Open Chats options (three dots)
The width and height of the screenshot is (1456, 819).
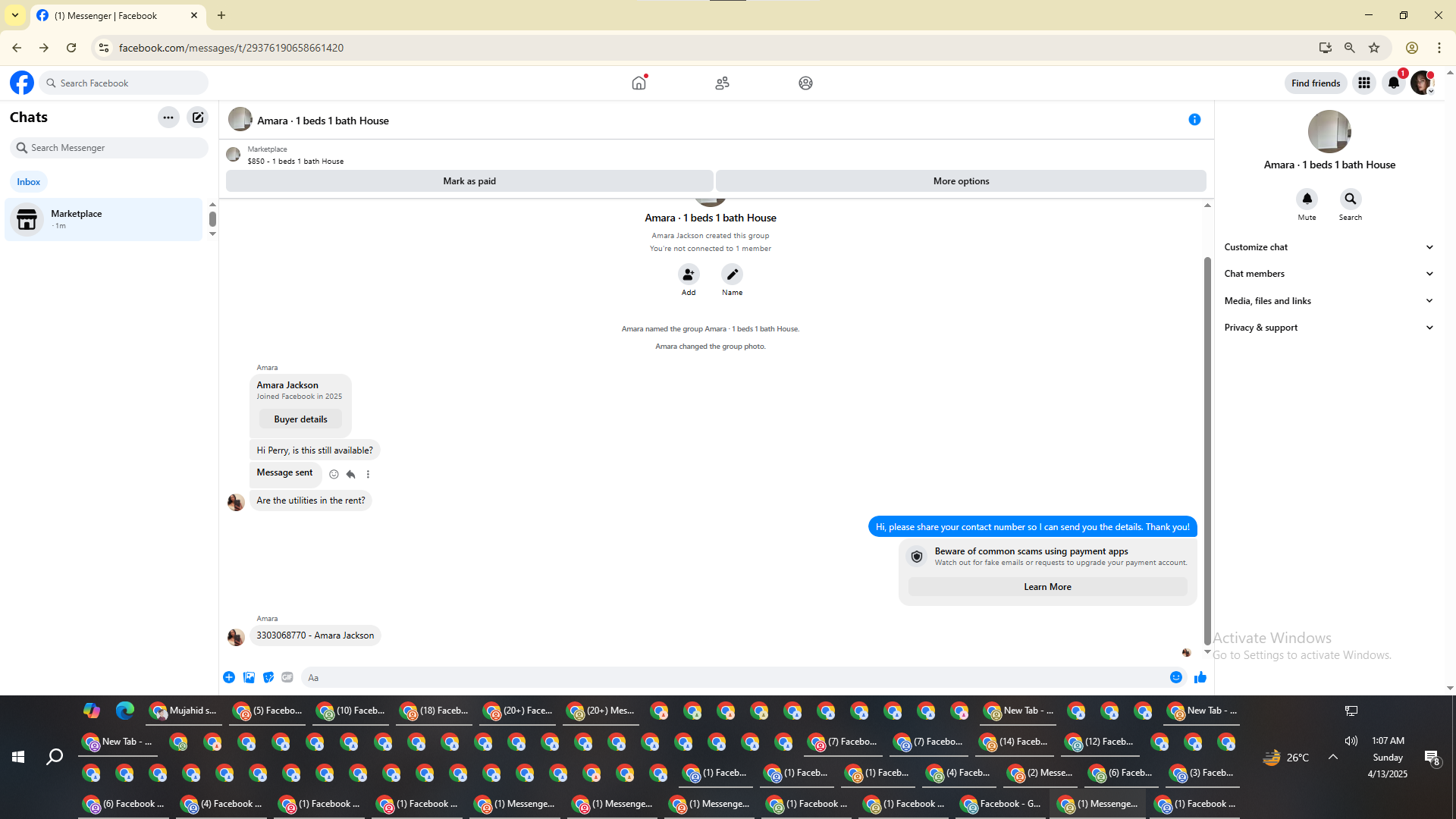coord(168,118)
